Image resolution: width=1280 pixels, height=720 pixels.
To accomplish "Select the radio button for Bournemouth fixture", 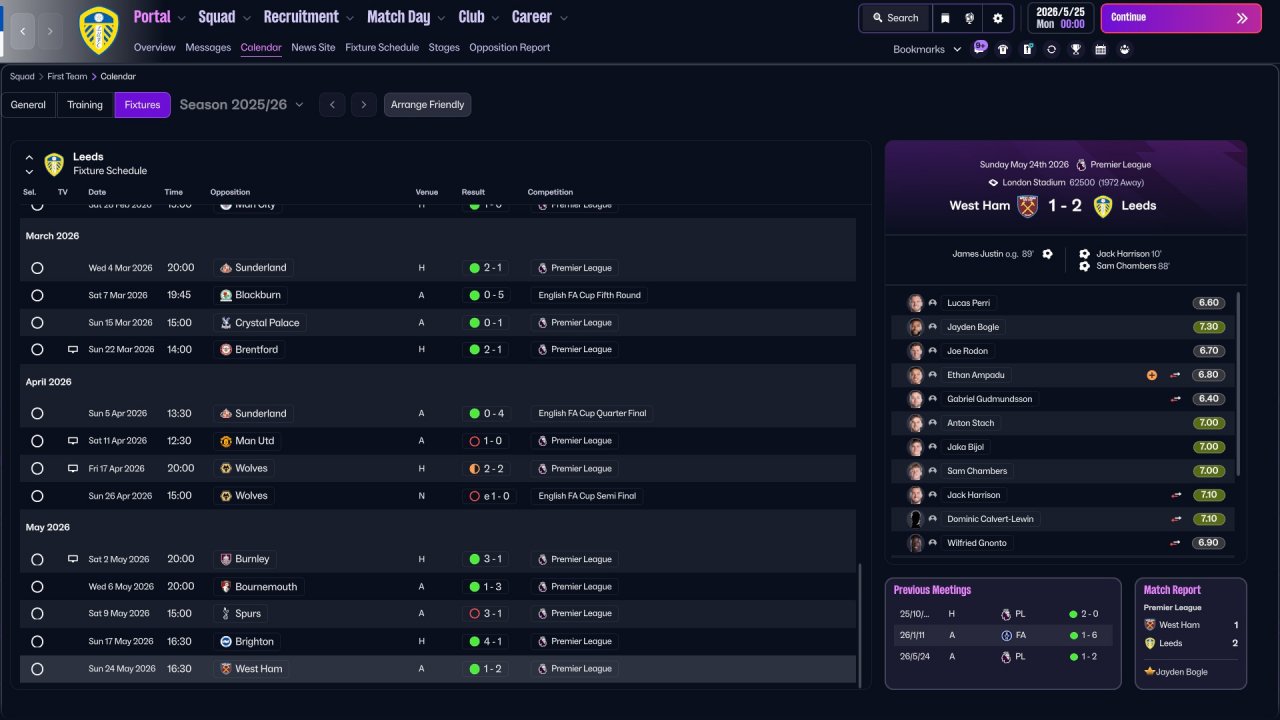I will point(37,587).
